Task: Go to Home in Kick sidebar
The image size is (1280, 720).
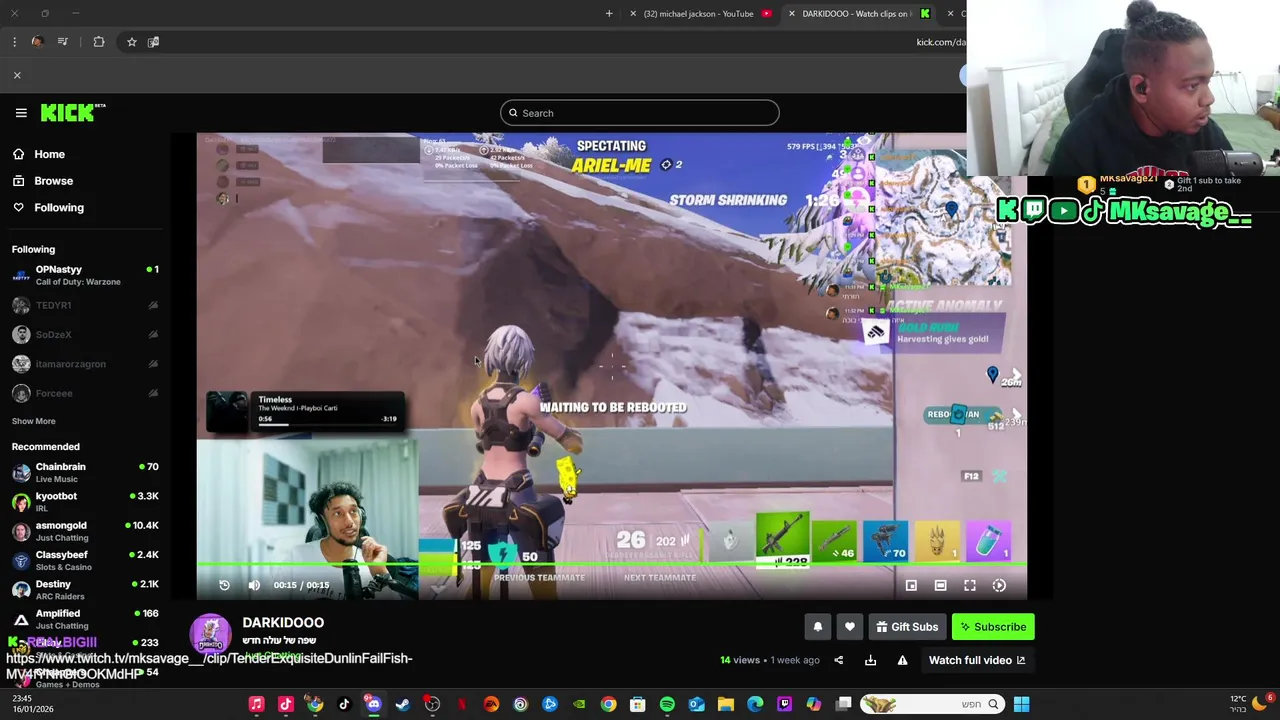Action: point(39,154)
